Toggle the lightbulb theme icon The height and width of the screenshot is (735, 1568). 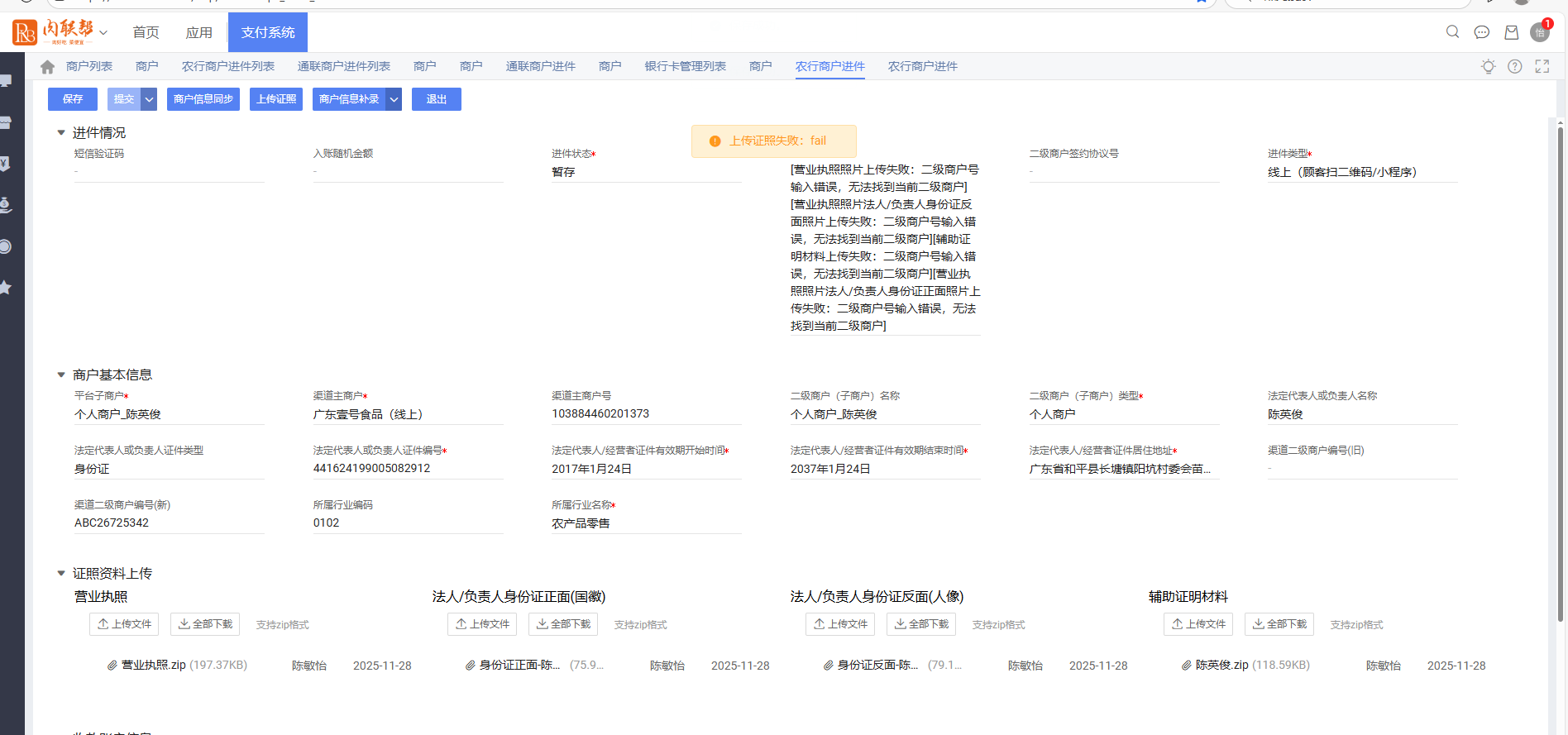pyautogui.click(x=1488, y=67)
